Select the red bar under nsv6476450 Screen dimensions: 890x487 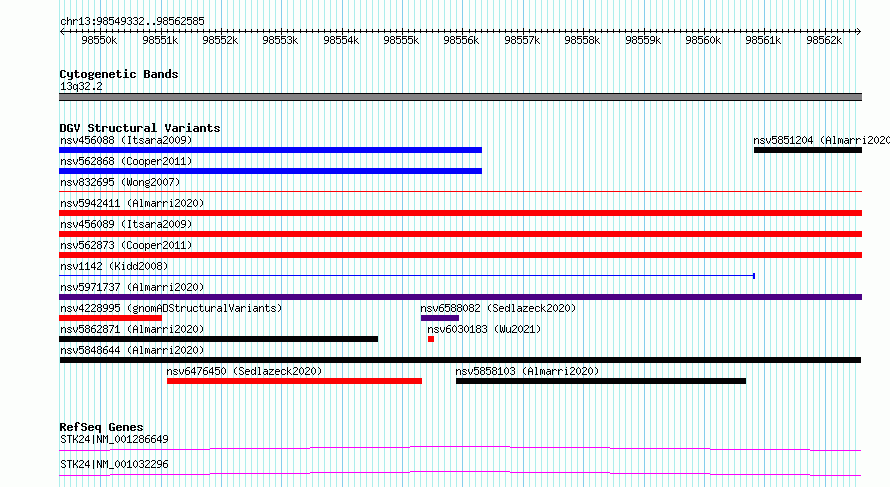point(295,381)
